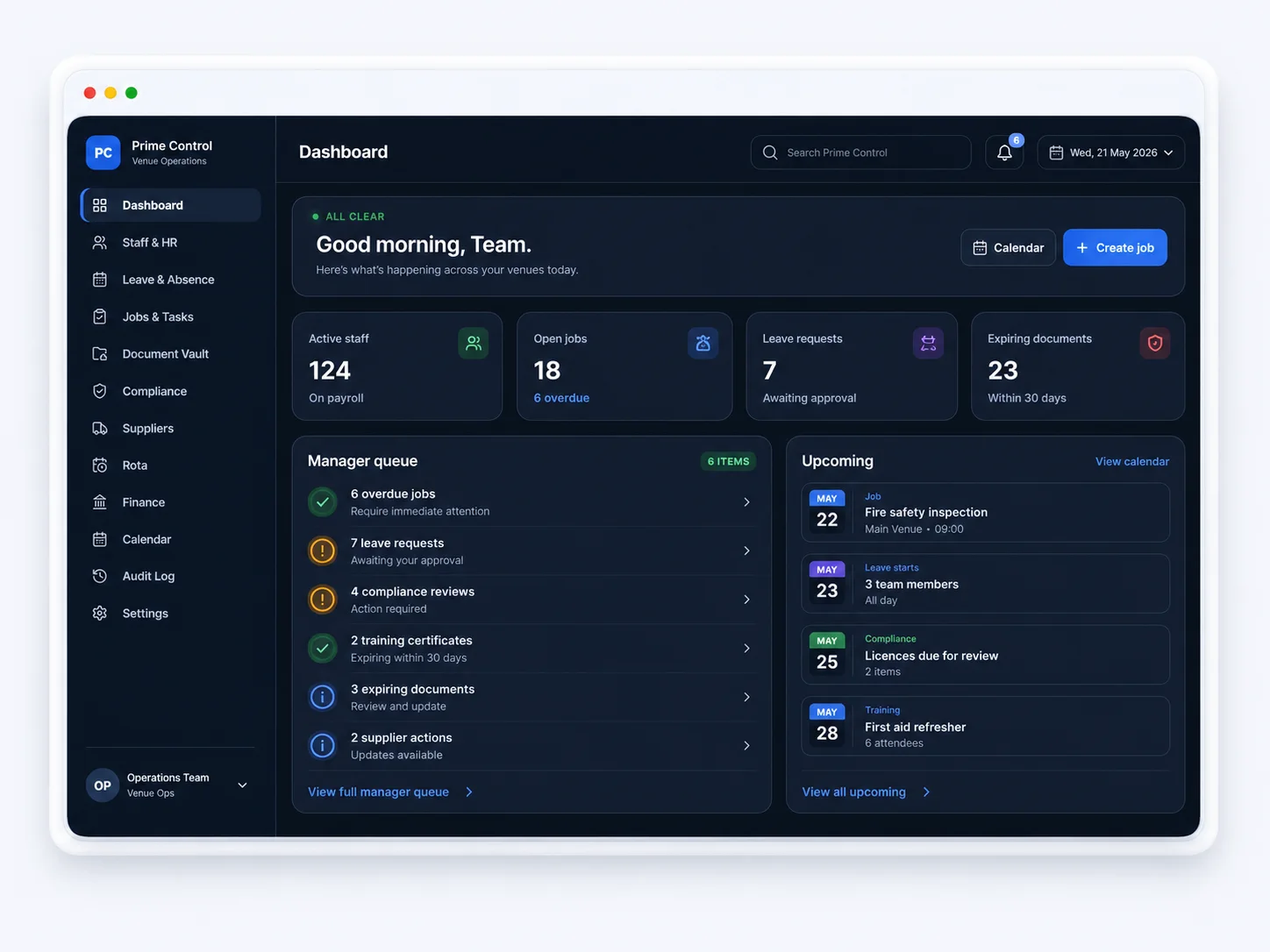
Task: Click the OP user avatar
Action: tap(103, 785)
